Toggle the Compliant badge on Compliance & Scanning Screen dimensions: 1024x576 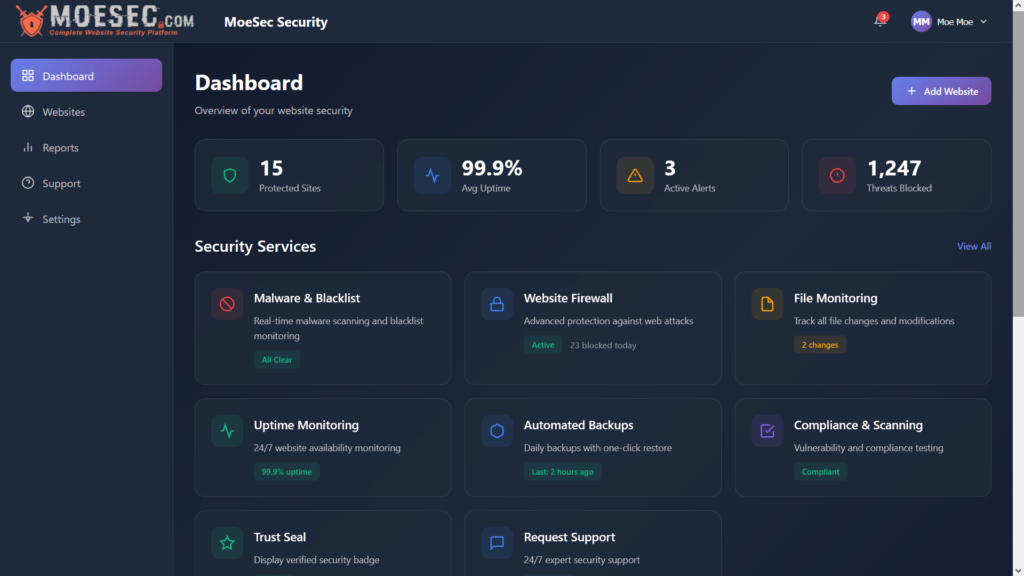pos(820,471)
